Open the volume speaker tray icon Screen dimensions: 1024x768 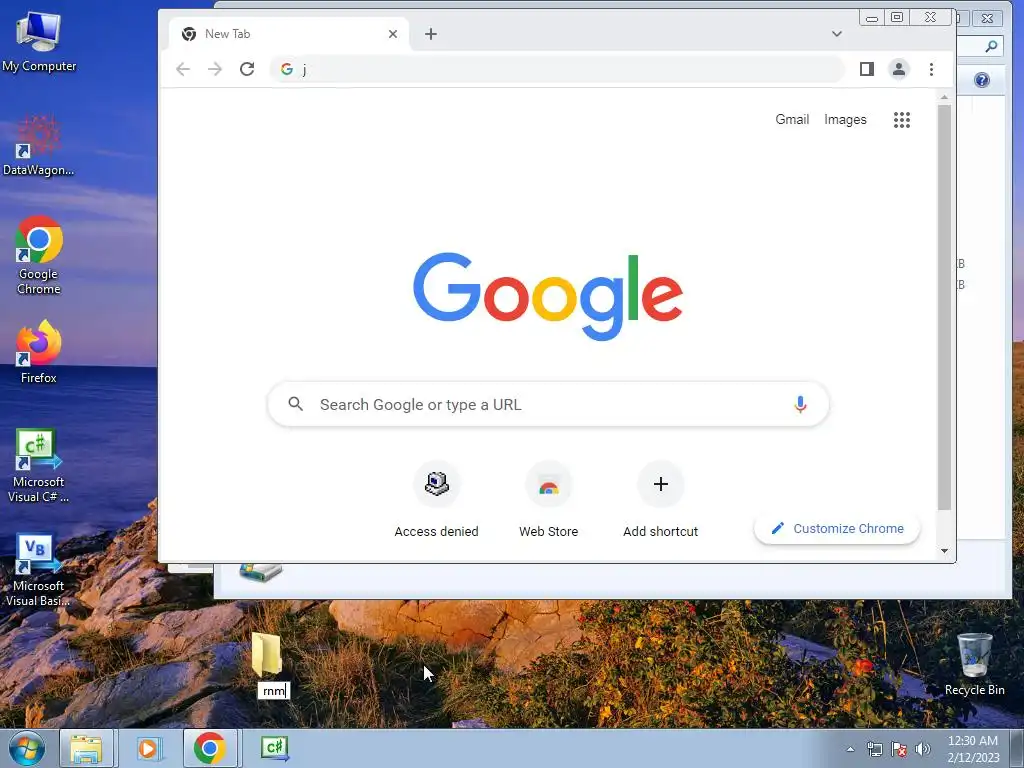(x=923, y=749)
